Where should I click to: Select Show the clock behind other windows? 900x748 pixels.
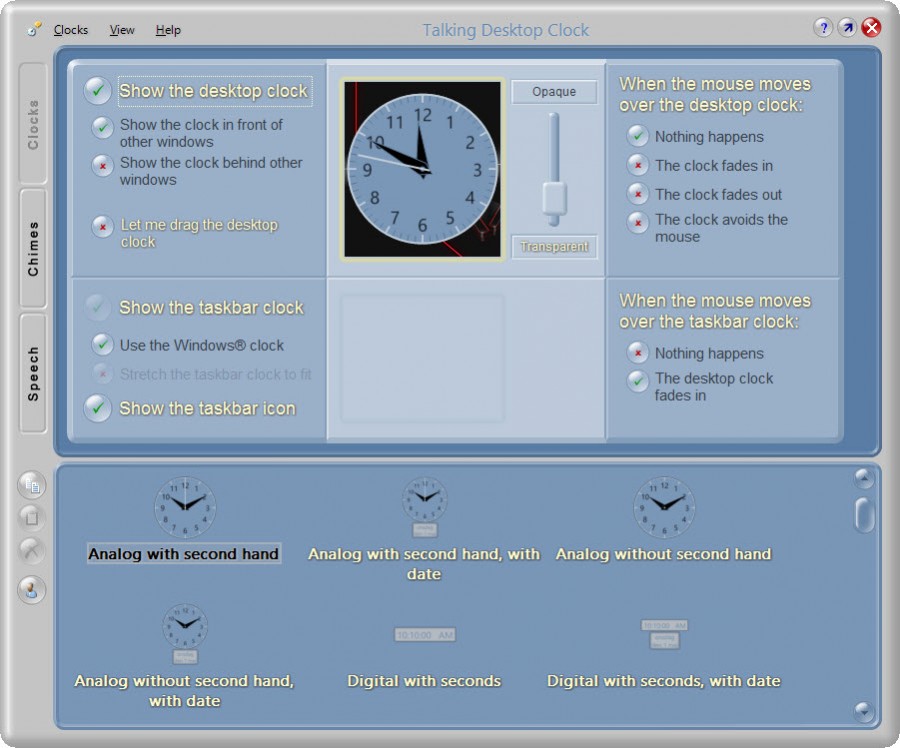coord(102,166)
